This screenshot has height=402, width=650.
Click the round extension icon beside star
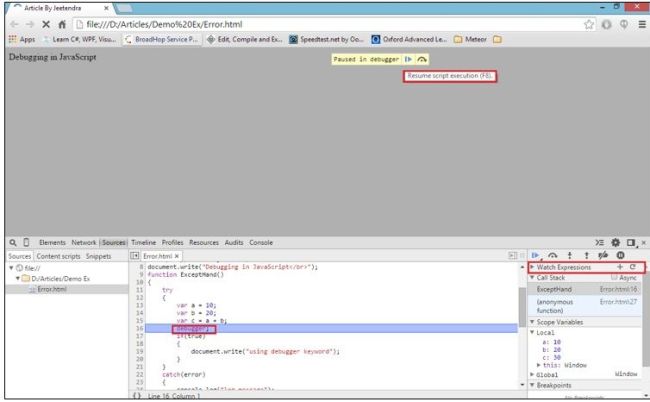coord(606,24)
